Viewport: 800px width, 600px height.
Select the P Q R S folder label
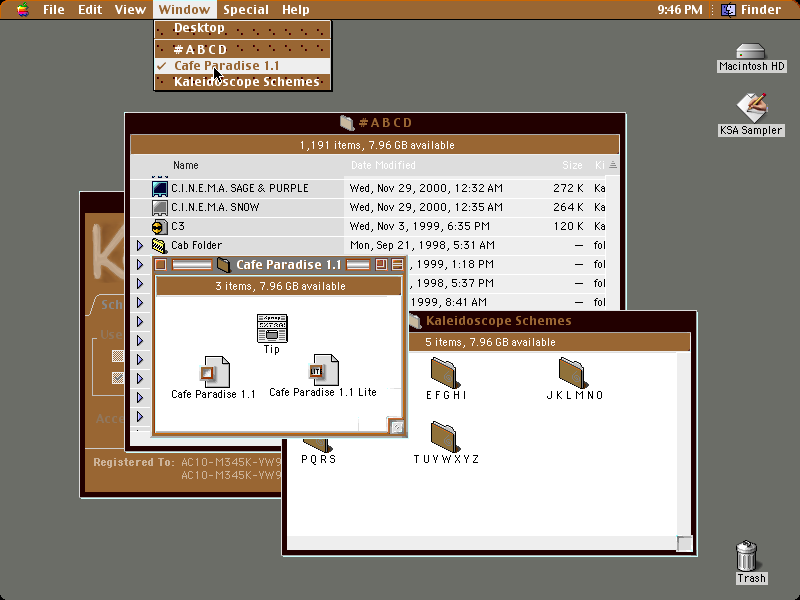pyautogui.click(x=318, y=459)
